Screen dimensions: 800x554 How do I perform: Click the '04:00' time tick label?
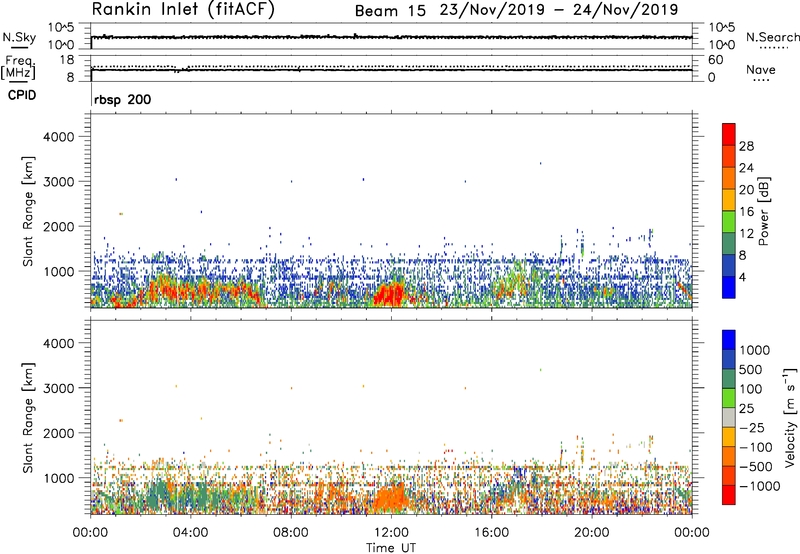click(x=190, y=532)
